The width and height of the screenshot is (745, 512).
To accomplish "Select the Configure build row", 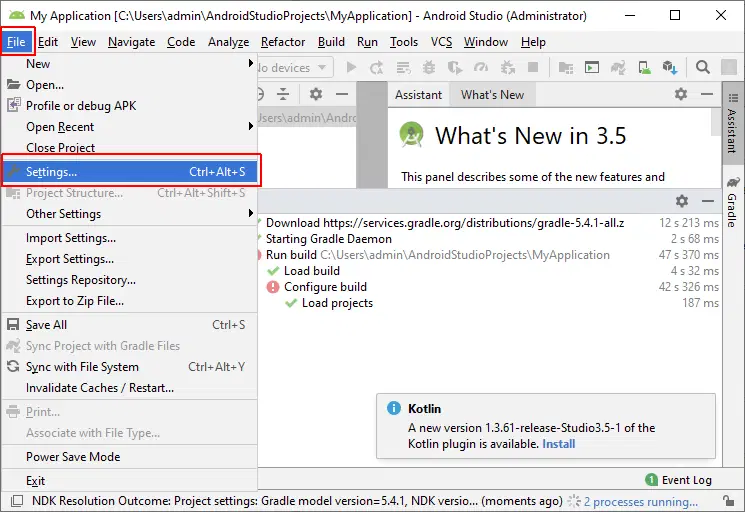I will 489,287.
